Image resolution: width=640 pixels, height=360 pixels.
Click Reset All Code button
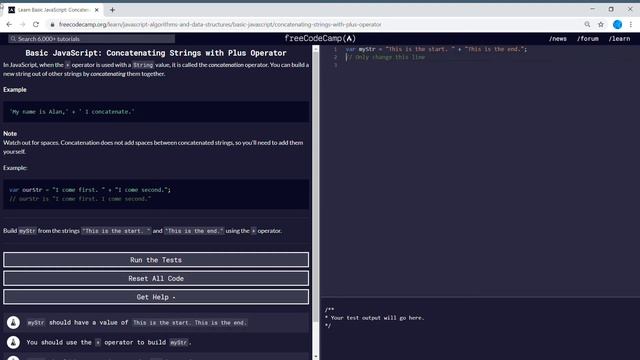(x=156, y=278)
